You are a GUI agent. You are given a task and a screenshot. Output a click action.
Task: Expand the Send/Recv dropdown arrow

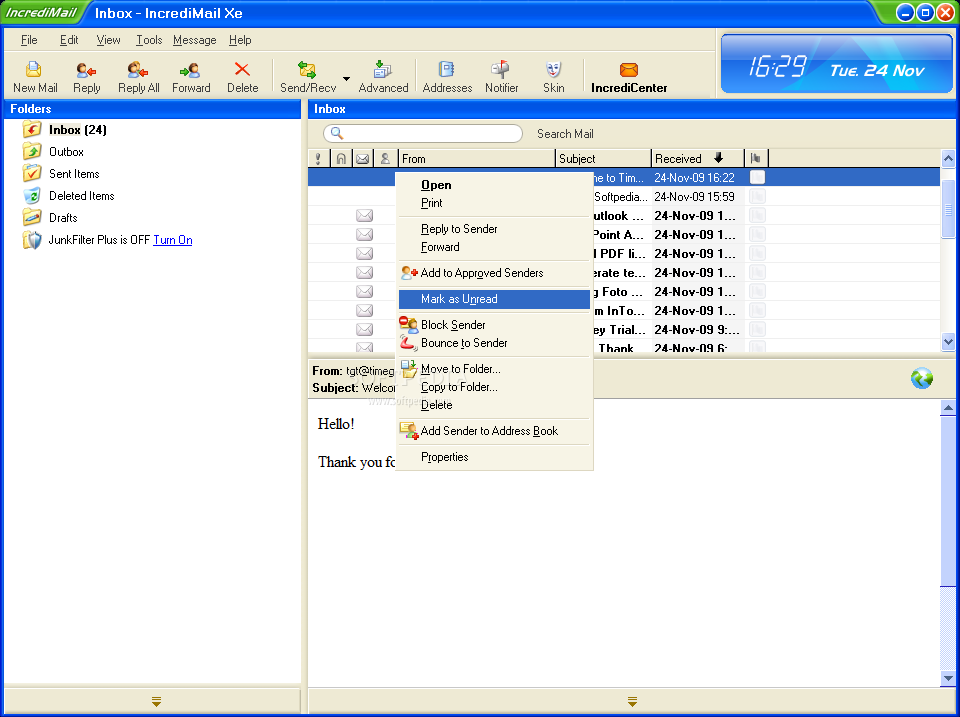click(x=347, y=78)
